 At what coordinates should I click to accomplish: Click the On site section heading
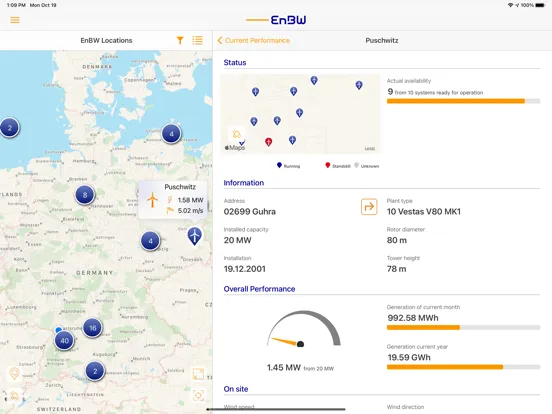pos(236,389)
